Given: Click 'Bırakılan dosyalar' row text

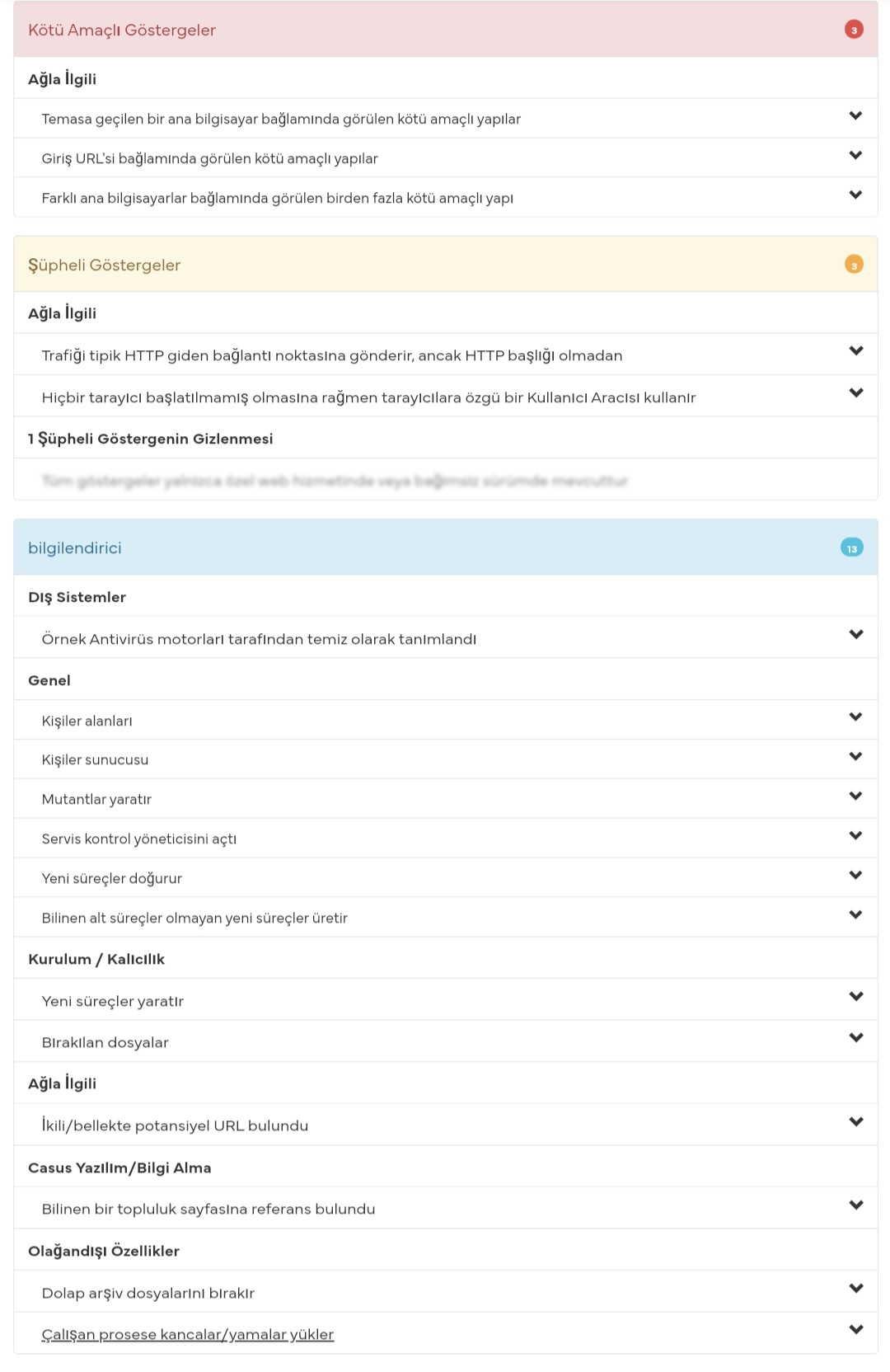Looking at the screenshot, I should (105, 1043).
